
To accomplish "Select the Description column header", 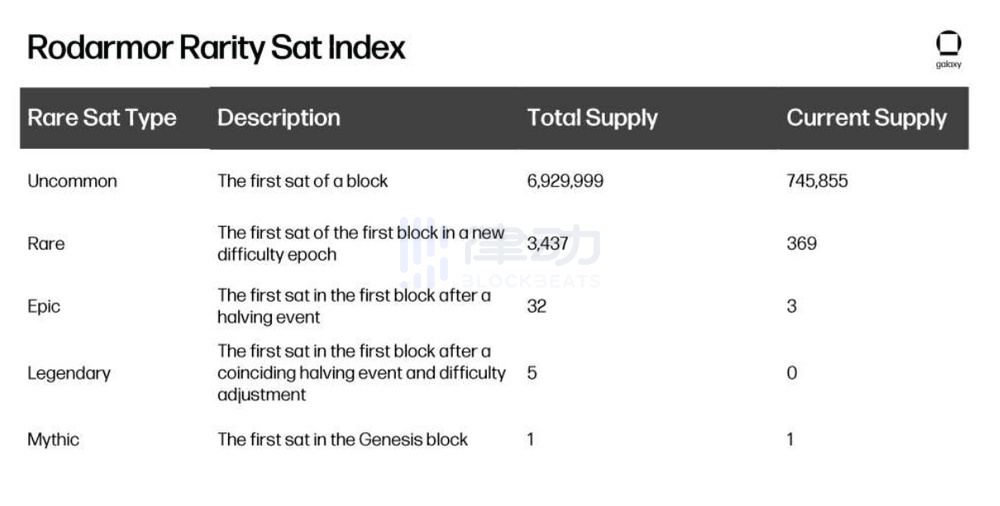I will pyautogui.click(x=279, y=118).
